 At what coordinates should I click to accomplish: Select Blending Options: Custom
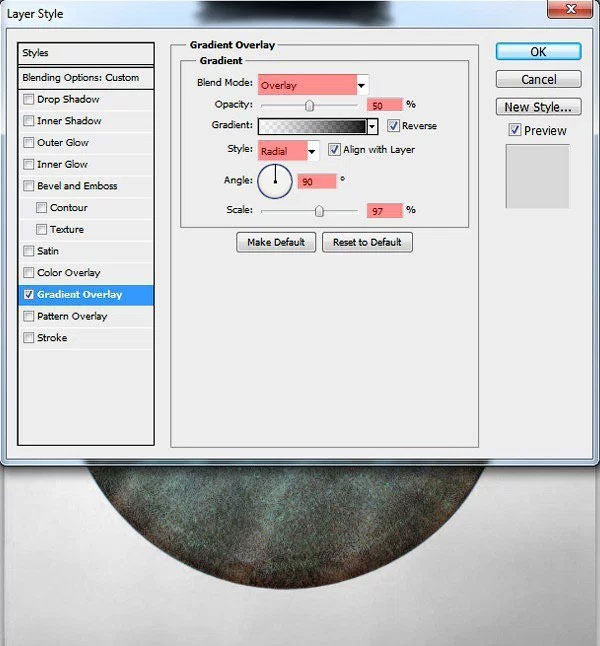tap(86, 78)
